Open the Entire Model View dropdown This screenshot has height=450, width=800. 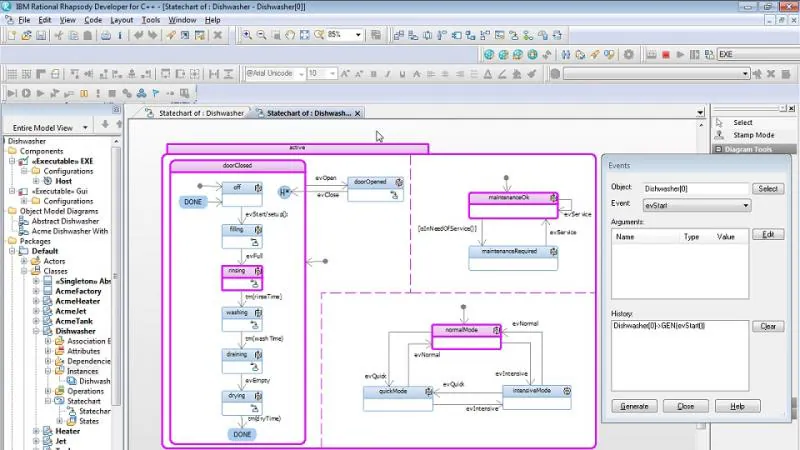tap(85, 128)
